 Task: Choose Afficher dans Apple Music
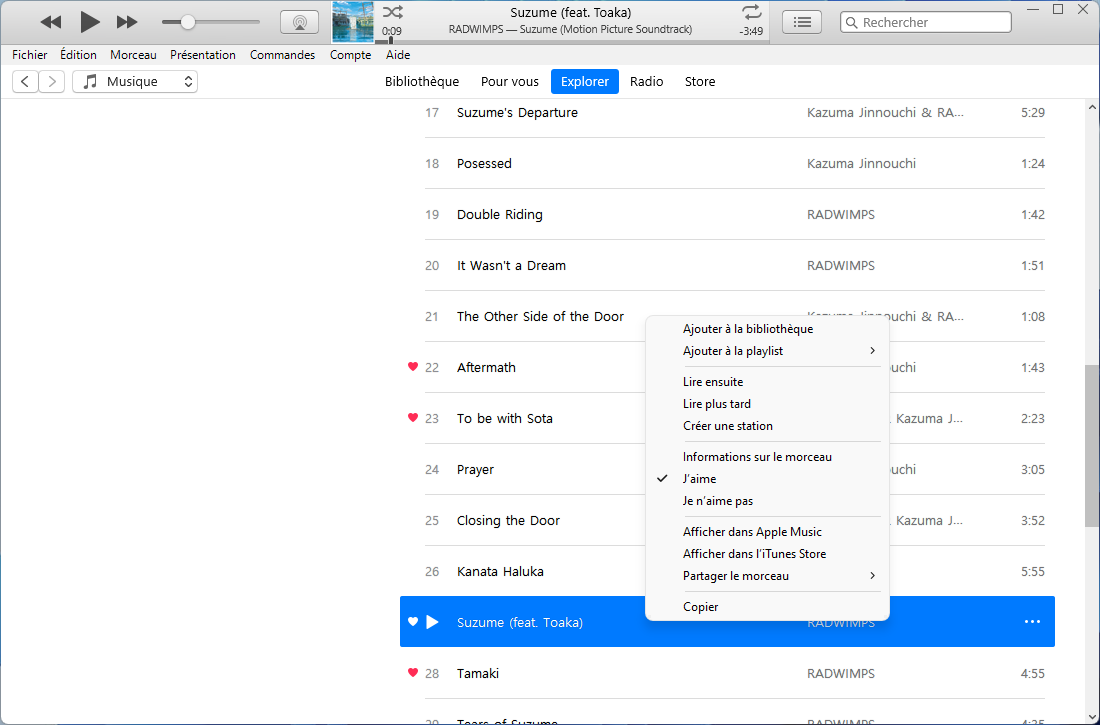(x=767, y=532)
